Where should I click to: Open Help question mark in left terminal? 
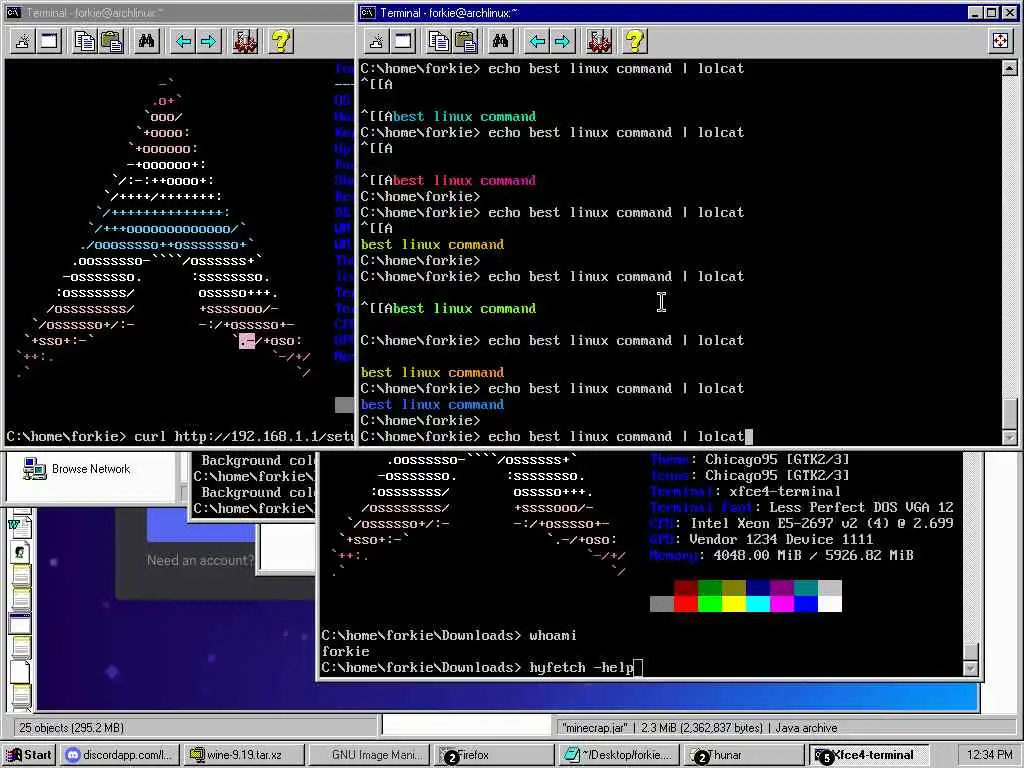(281, 42)
